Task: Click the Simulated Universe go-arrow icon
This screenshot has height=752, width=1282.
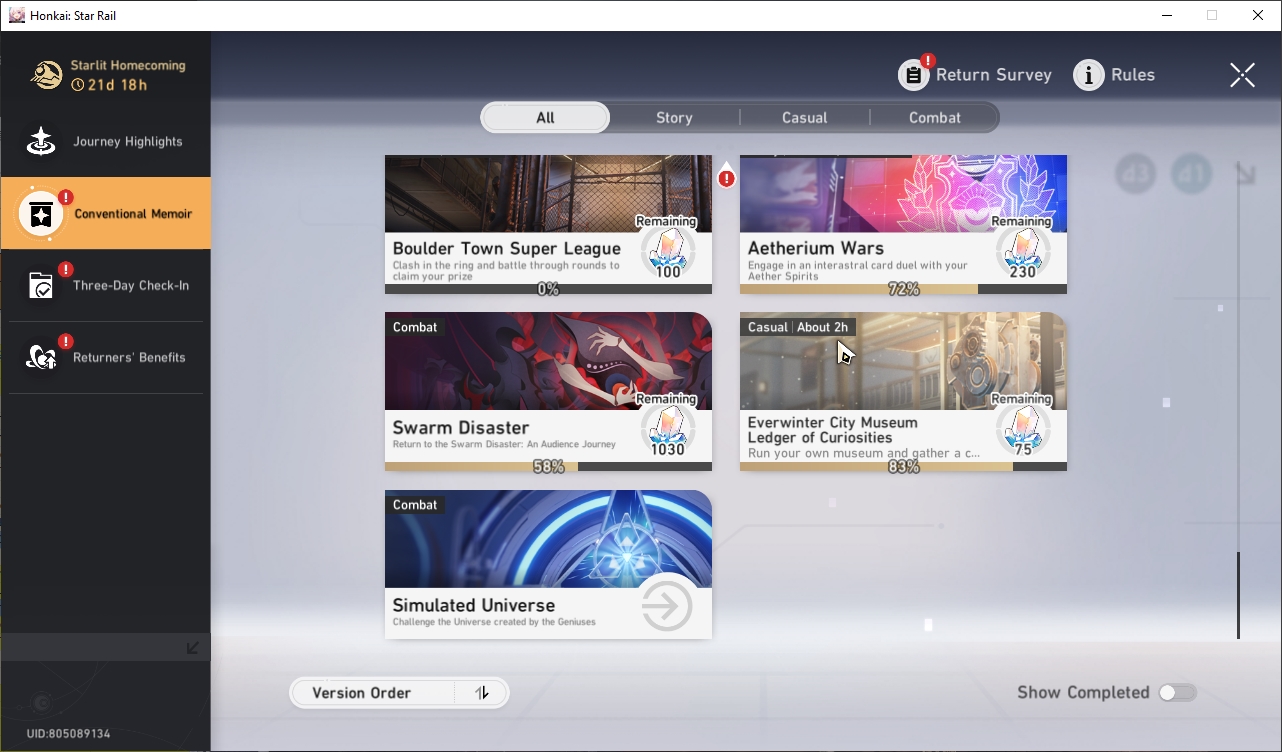Action: [666, 606]
